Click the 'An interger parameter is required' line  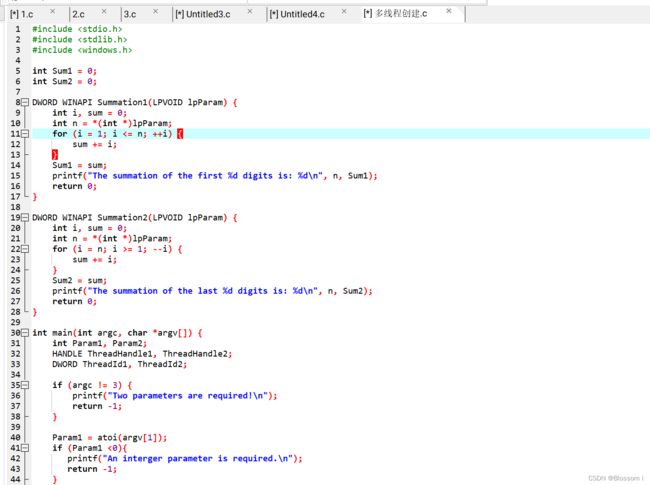(x=185, y=458)
